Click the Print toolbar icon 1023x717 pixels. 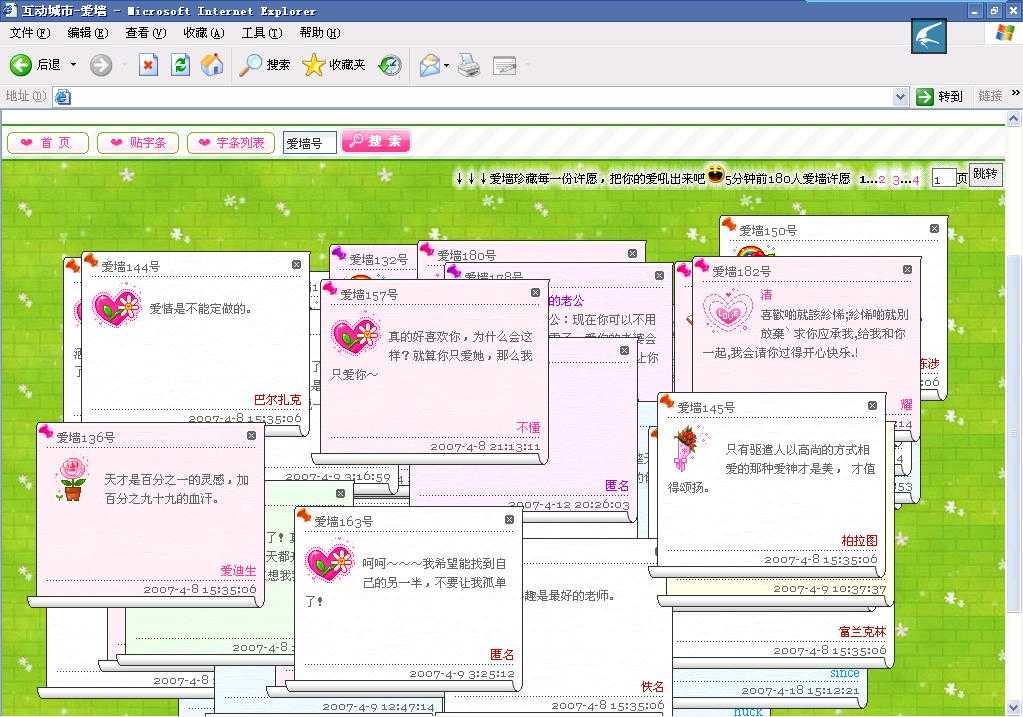tap(469, 66)
